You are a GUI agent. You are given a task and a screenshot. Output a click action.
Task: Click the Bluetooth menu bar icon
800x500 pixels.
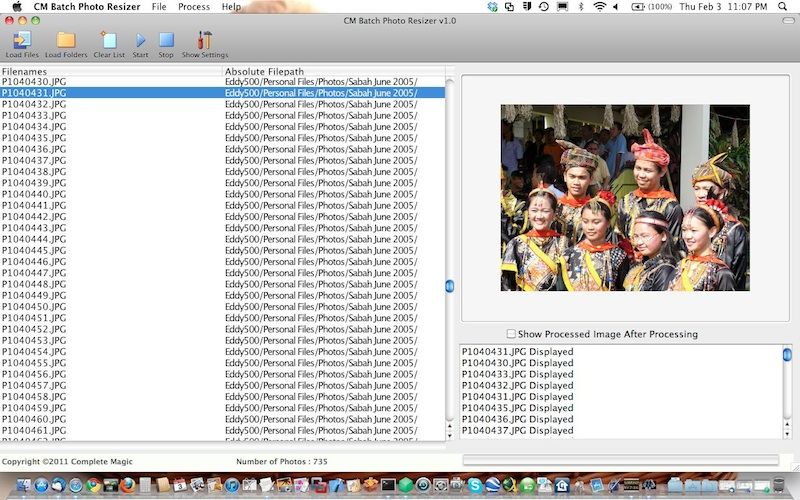581,7
